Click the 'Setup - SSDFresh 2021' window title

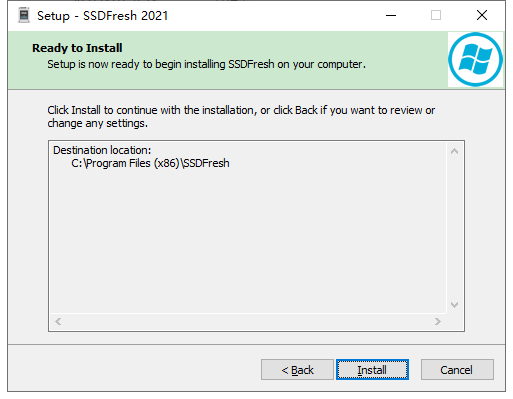(103, 16)
